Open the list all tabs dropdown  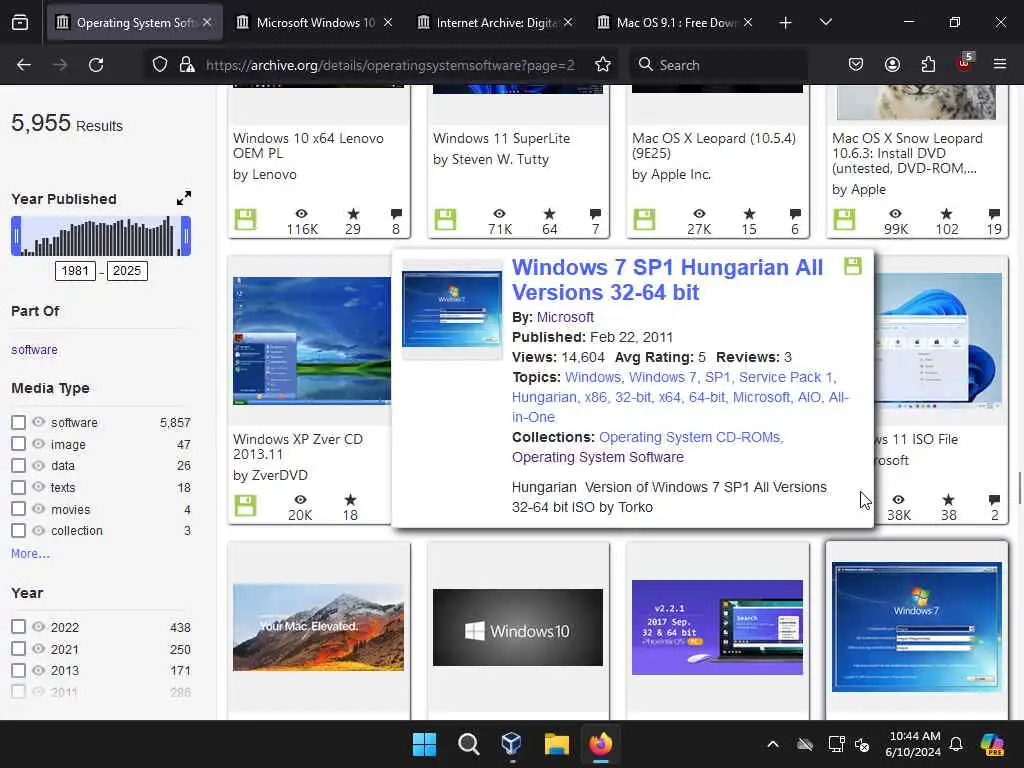[x=825, y=22]
